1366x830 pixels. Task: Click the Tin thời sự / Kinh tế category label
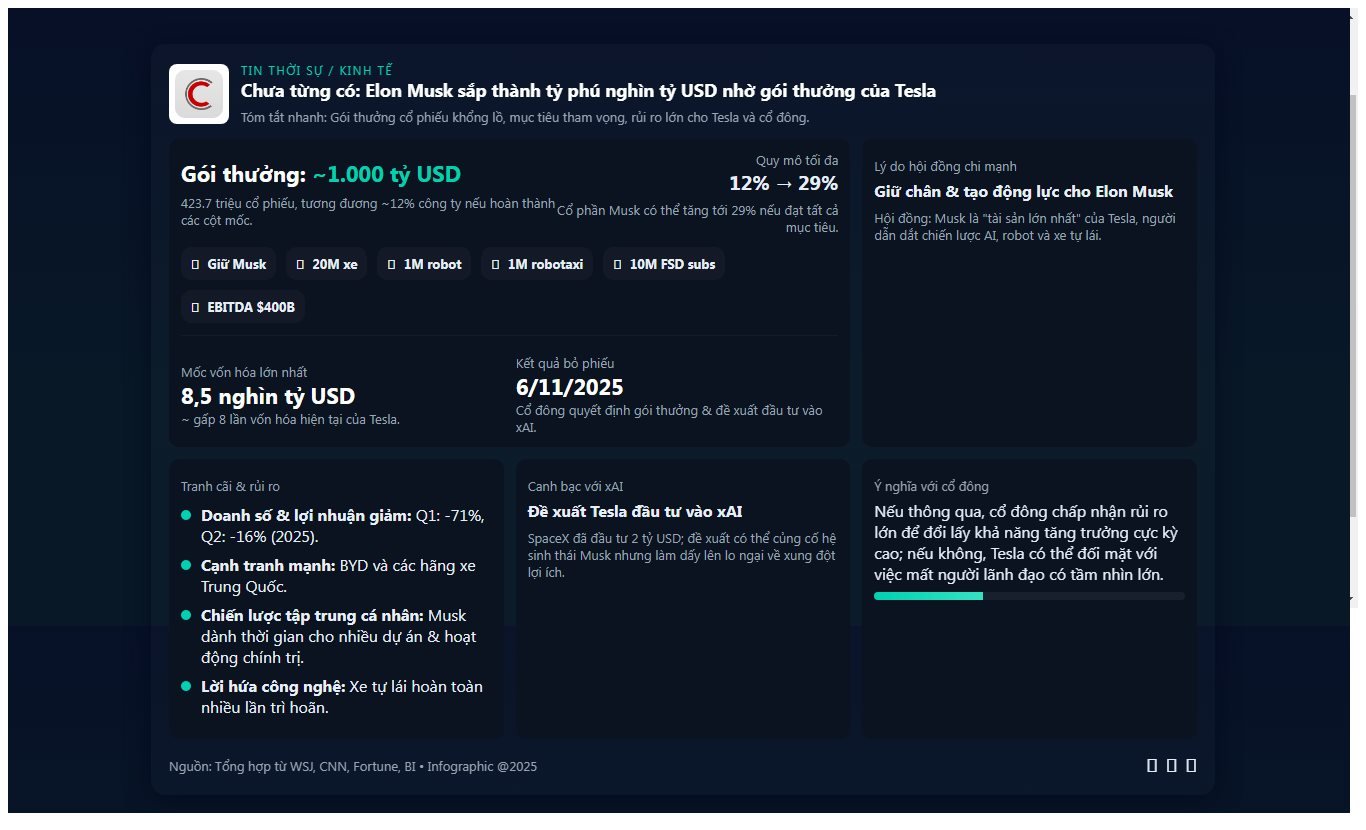(x=317, y=71)
